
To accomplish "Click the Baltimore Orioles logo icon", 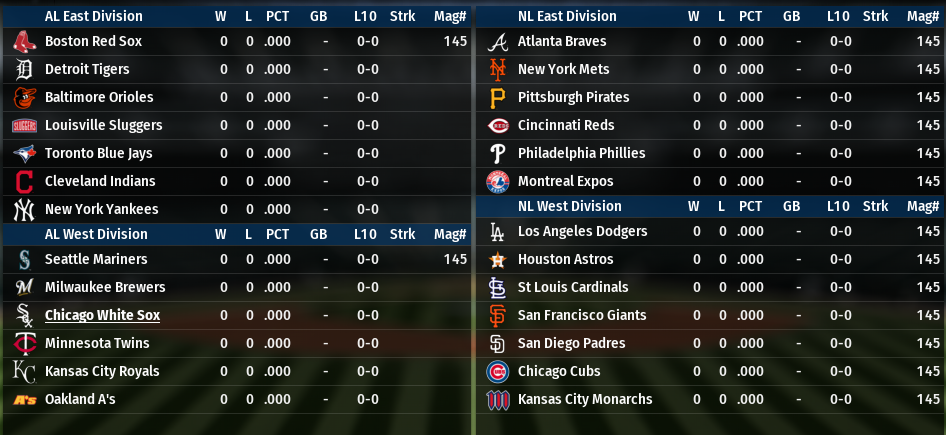I will (x=24, y=98).
